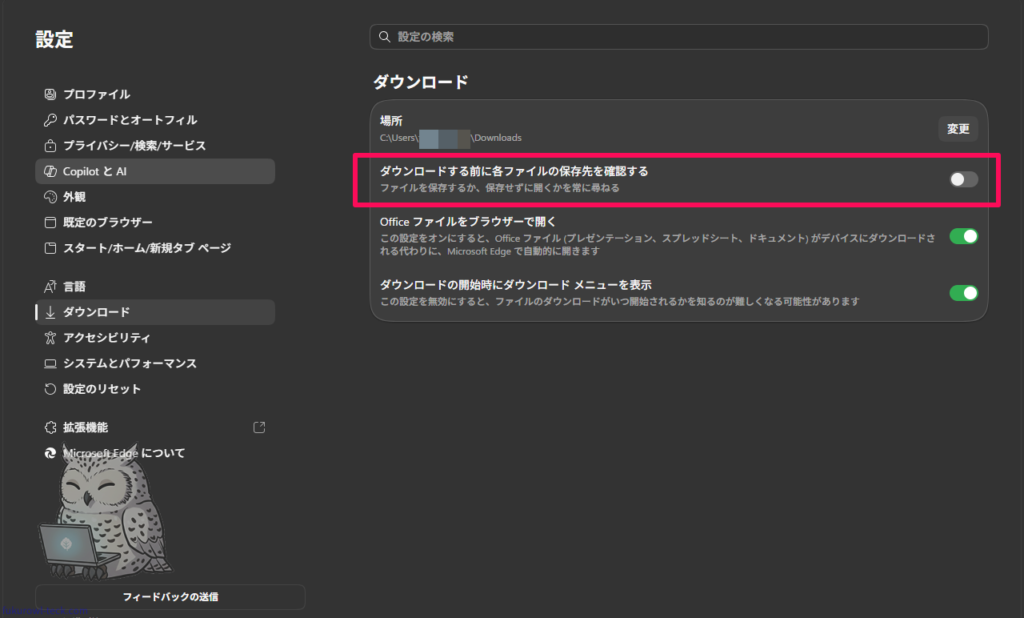
Task: Click the Downloads folder path text
Action: click(x=451, y=138)
